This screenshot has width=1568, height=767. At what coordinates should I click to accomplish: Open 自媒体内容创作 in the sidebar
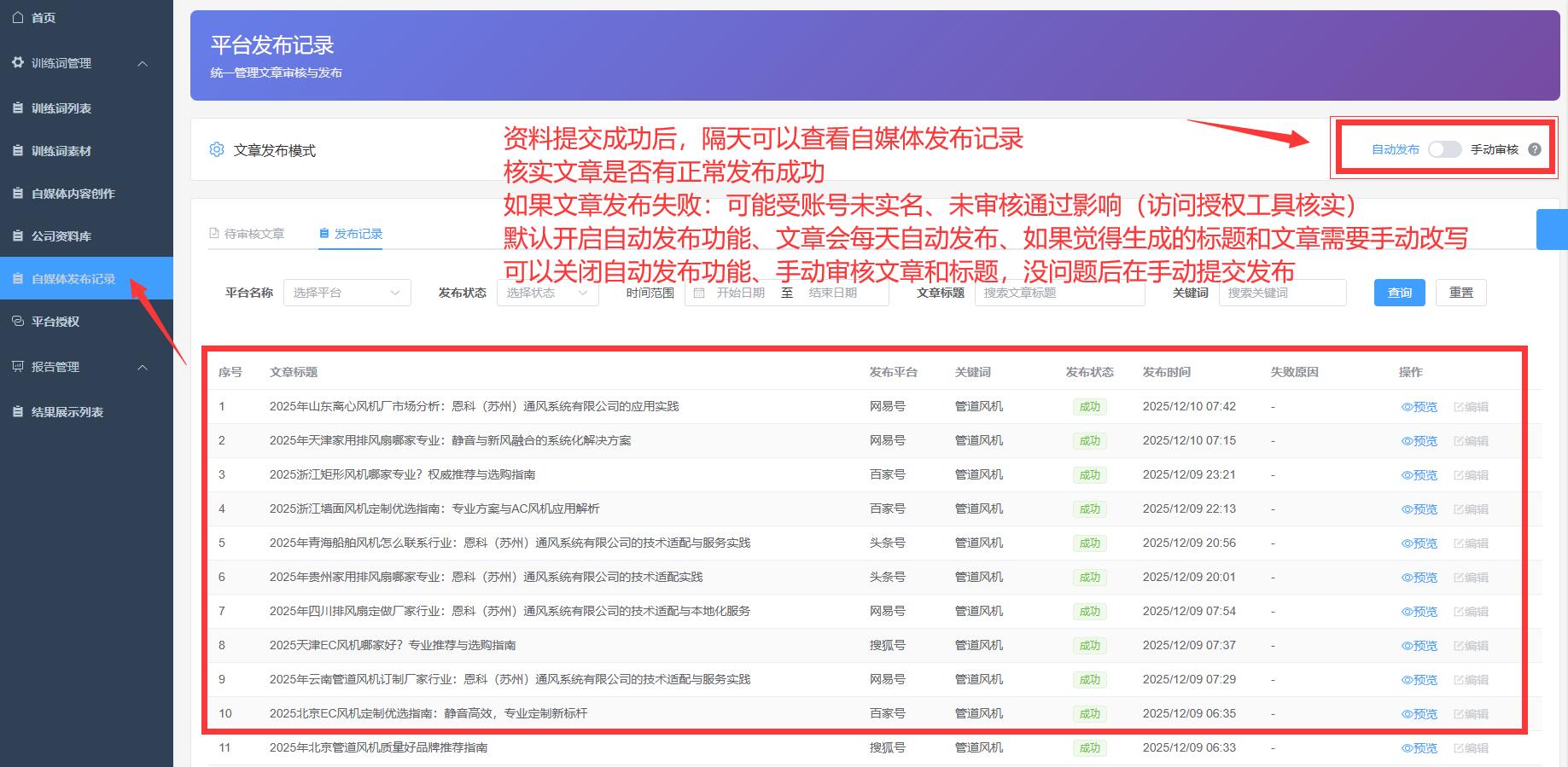pyautogui.click(x=73, y=194)
